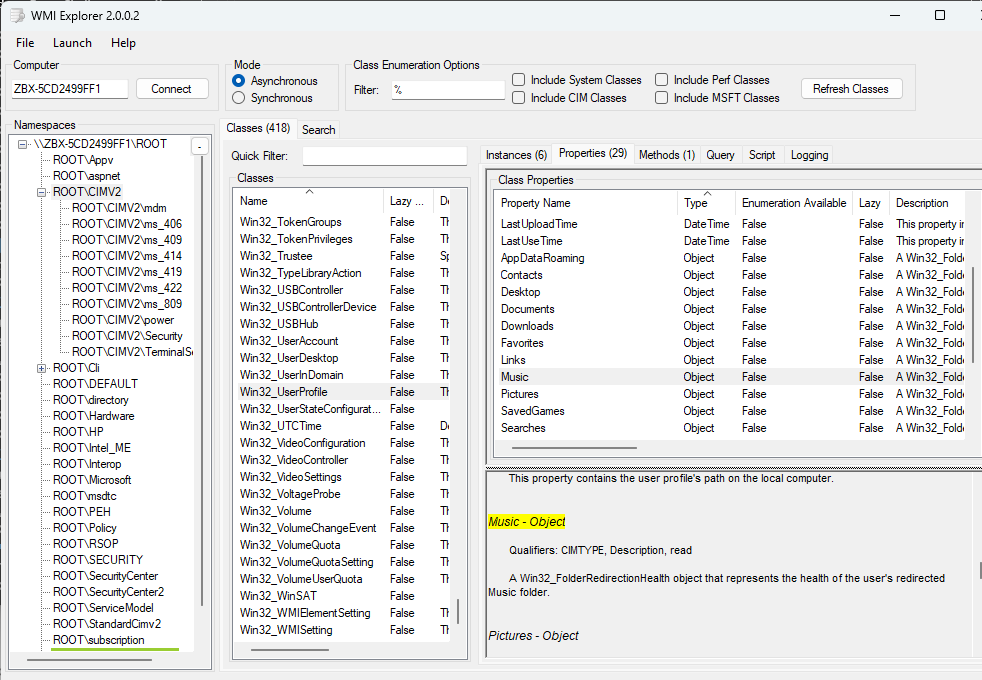Check the Include MSFT Classes option
This screenshot has height=680, width=982.
coord(662,98)
